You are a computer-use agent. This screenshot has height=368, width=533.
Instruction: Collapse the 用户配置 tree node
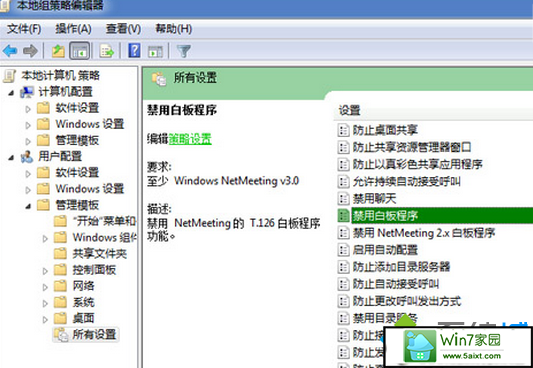(x=12, y=157)
